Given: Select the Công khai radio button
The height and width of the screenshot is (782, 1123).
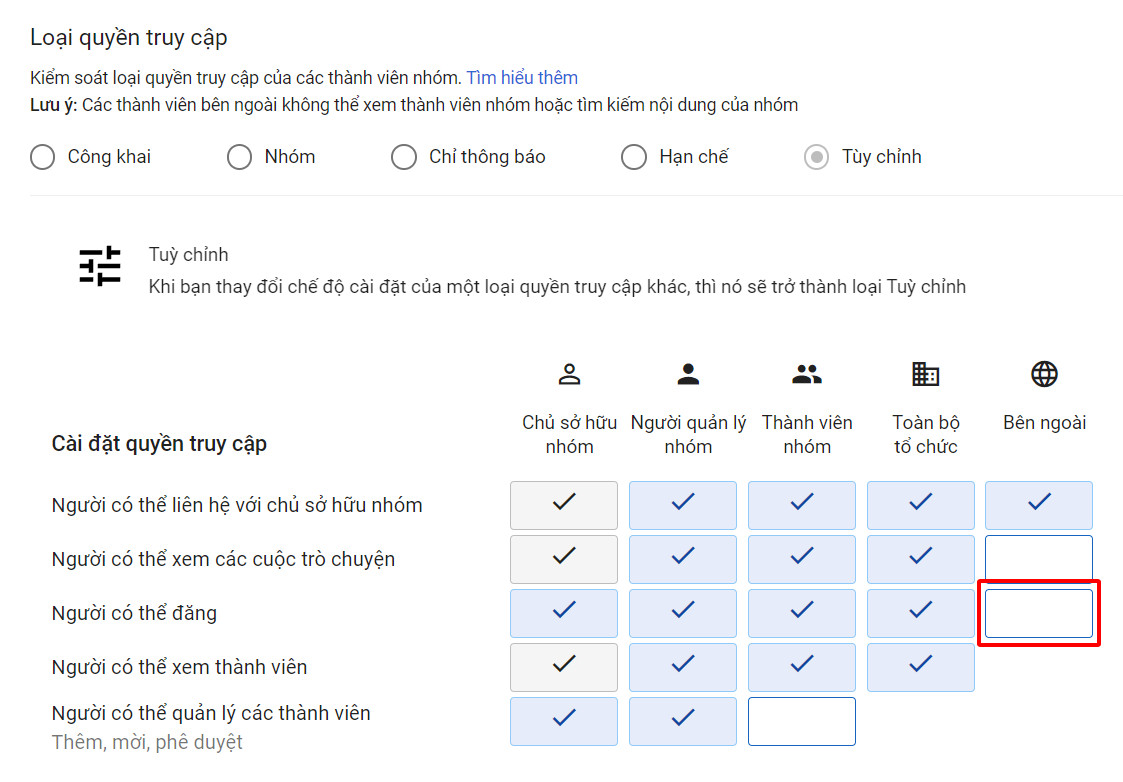Looking at the screenshot, I should (42, 157).
